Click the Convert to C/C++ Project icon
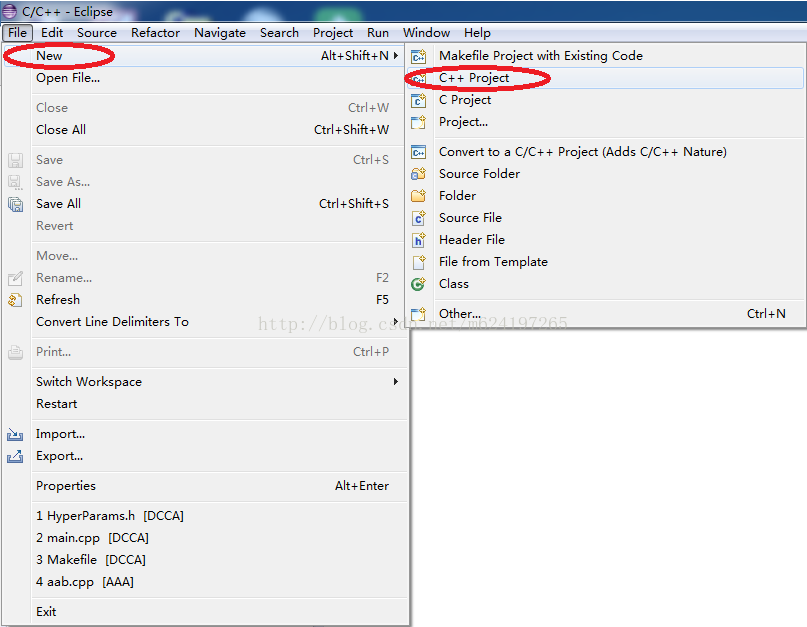 click(x=418, y=152)
